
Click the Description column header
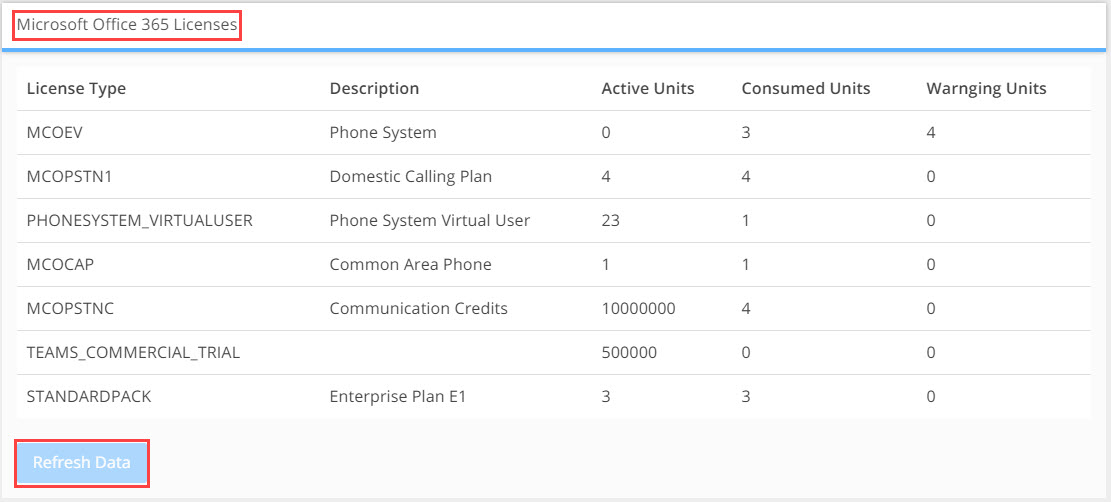374,89
